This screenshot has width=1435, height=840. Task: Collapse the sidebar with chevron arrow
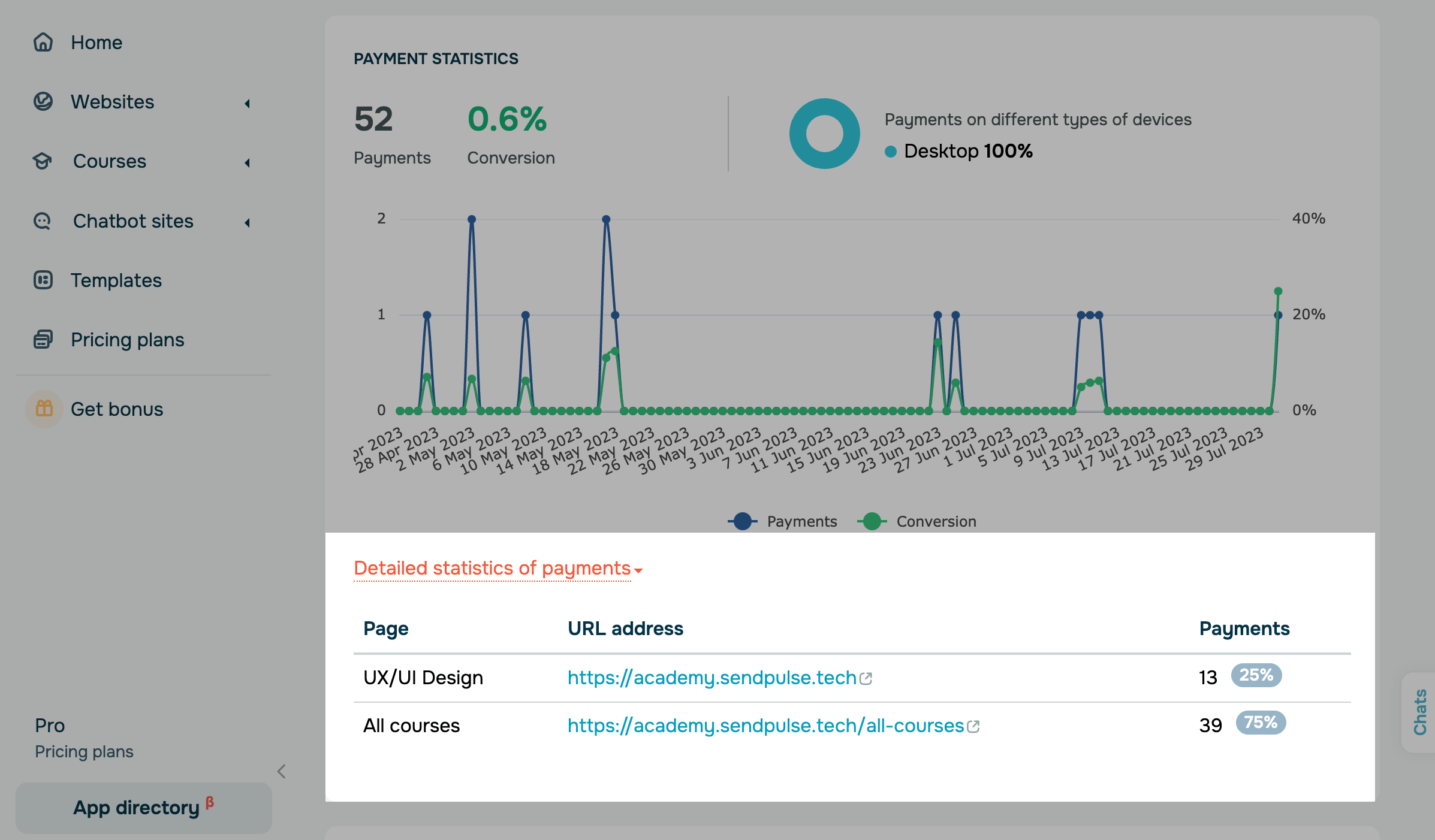[x=282, y=771]
